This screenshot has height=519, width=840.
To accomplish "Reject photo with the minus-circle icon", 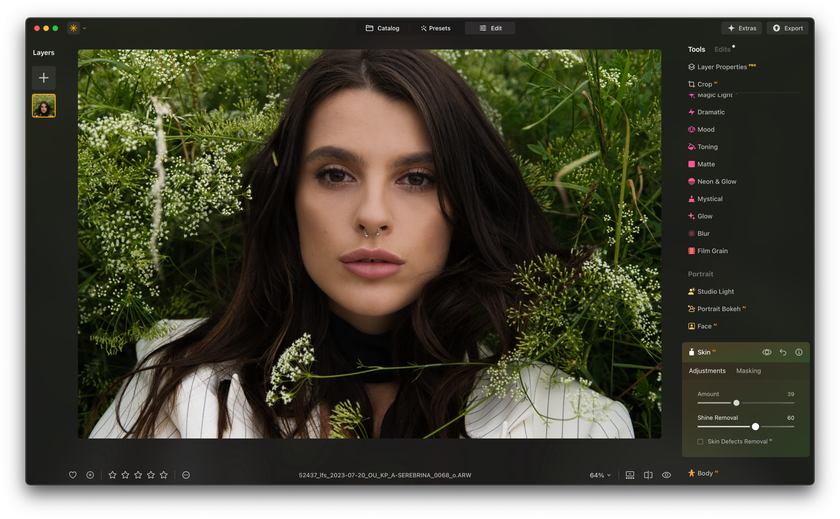I will (x=186, y=475).
